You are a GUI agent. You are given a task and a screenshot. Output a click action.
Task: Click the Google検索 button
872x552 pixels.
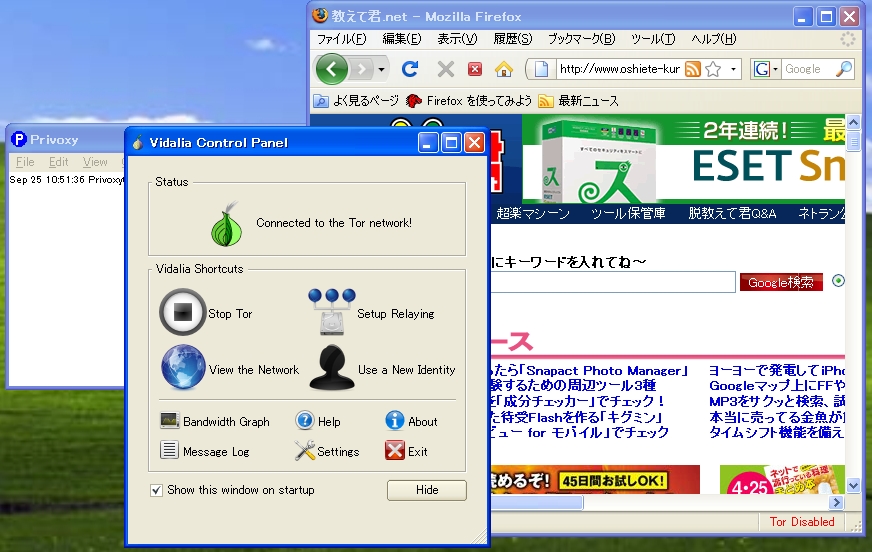click(x=781, y=282)
